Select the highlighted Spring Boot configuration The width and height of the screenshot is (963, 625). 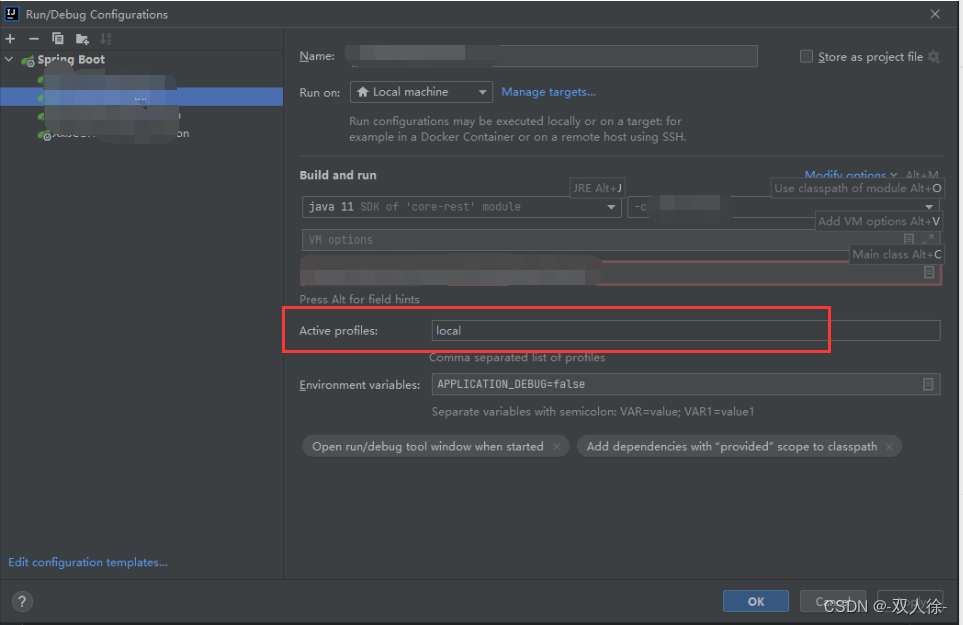coord(141,96)
